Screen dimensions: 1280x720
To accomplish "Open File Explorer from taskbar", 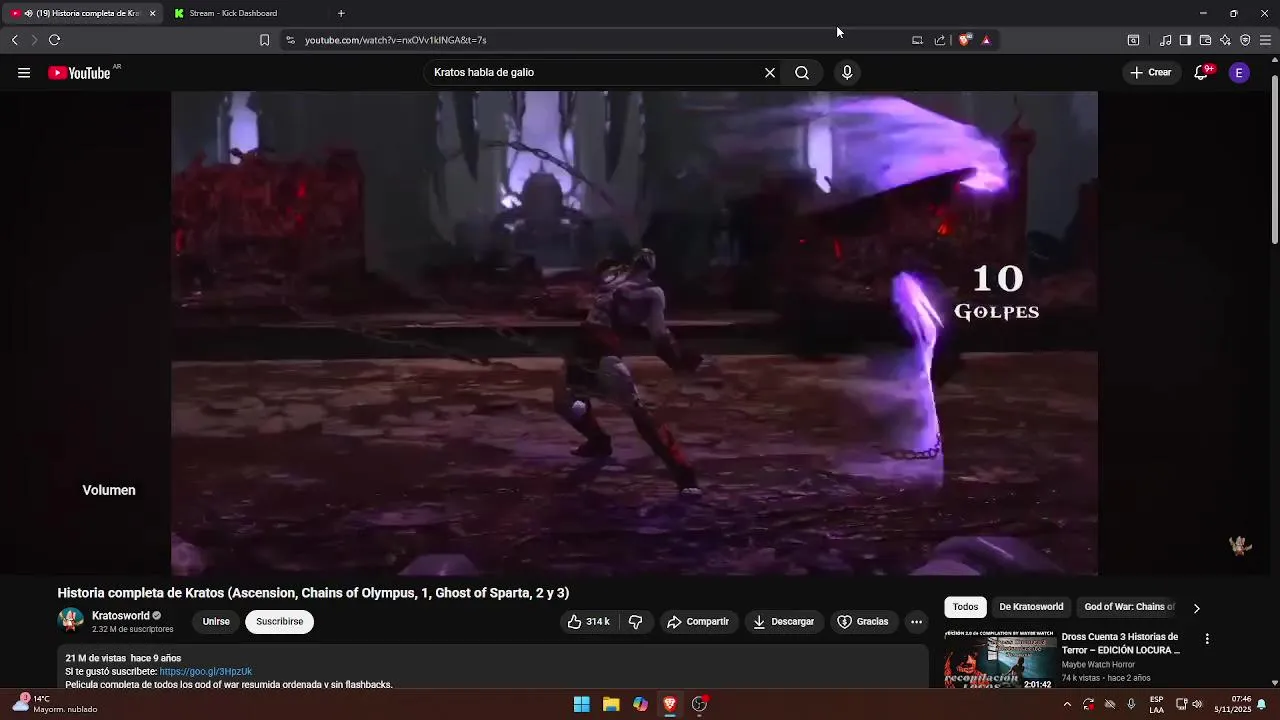I will point(611,704).
